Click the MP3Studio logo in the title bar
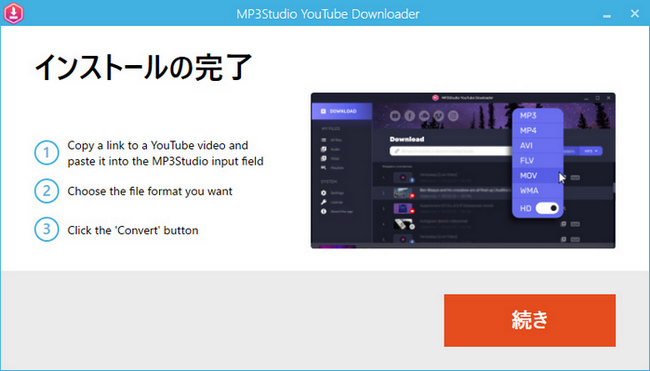This screenshot has height=371, width=650. (x=14, y=13)
